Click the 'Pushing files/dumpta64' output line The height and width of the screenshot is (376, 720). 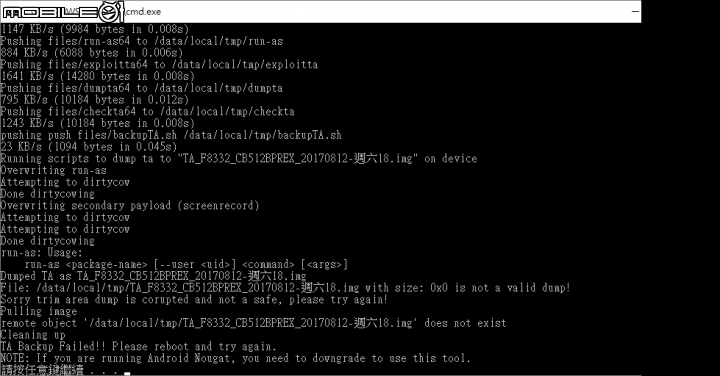click(141, 88)
